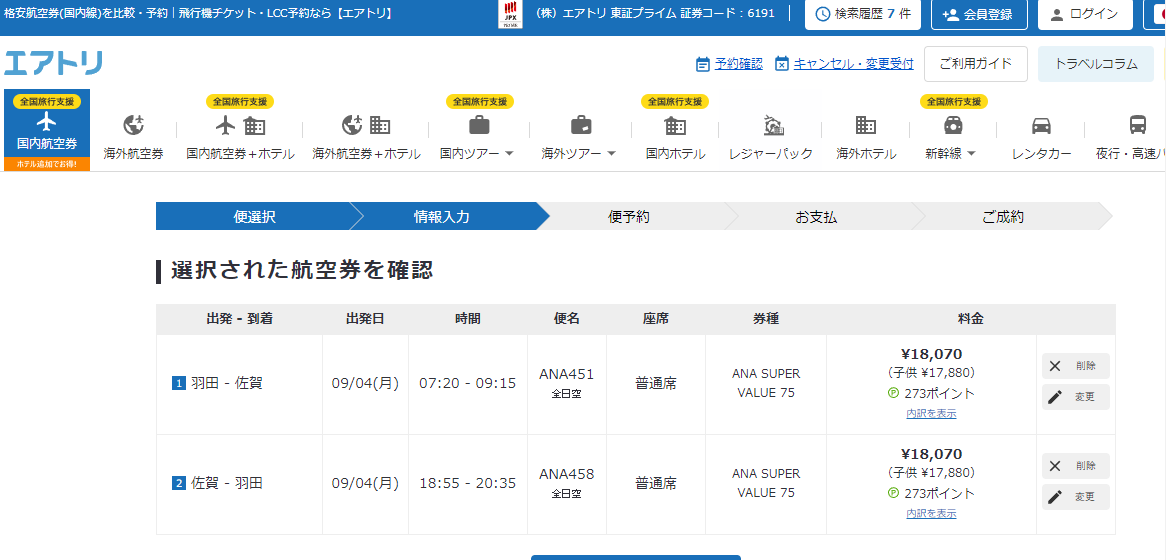The height and width of the screenshot is (560, 1166).
Task: Delete the 佐賀 - 羽田 flight with 削除
Action: (x=1075, y=466)
